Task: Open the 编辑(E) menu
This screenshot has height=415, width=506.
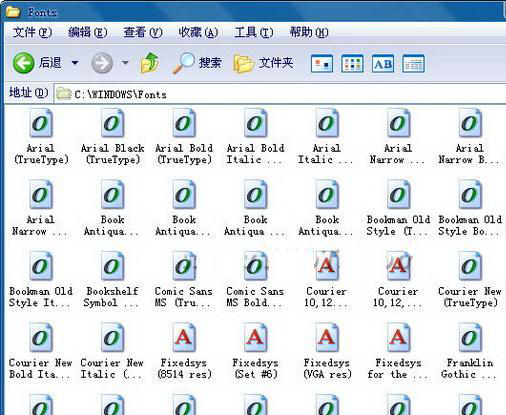Action: 88,32
